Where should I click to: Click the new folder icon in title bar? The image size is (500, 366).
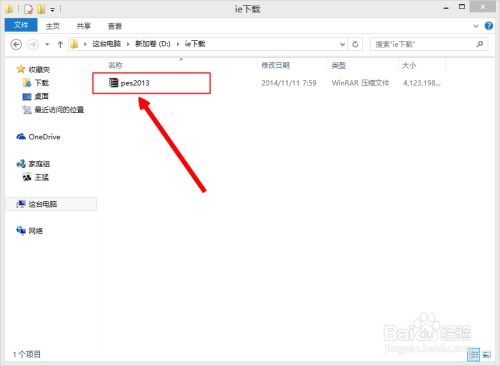pos(41,9)
